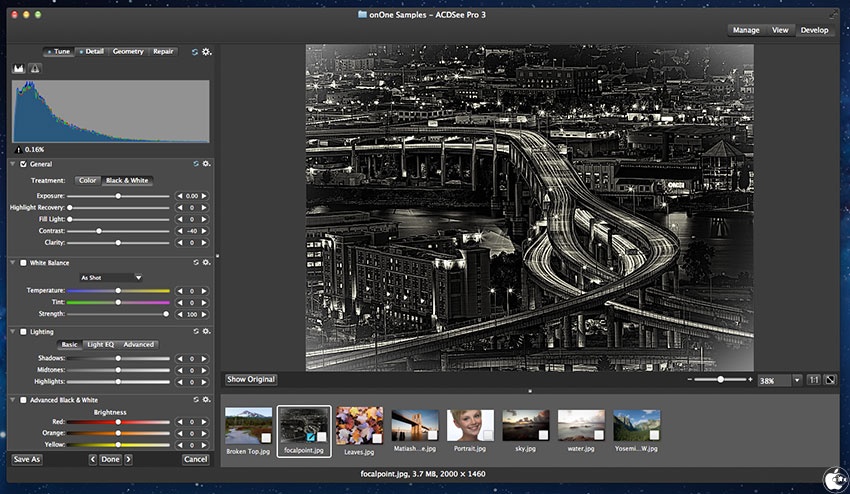Viewport: 850px width, 494px height.
Task: Click the histogram view icon
Action: coord(19,69)
